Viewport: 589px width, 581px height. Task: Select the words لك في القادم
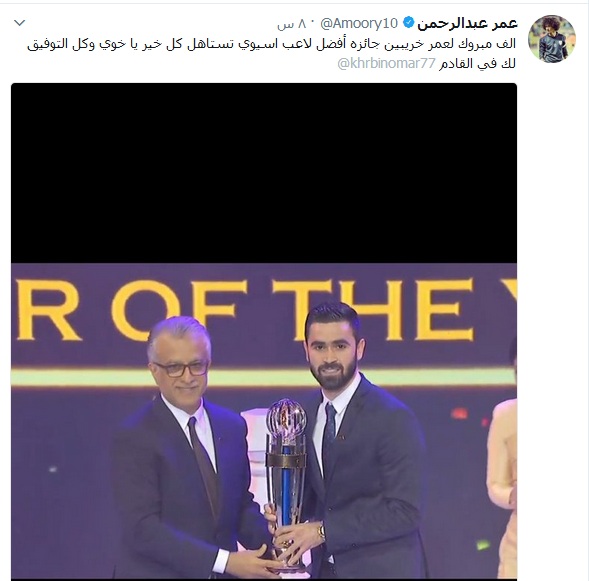477,64
